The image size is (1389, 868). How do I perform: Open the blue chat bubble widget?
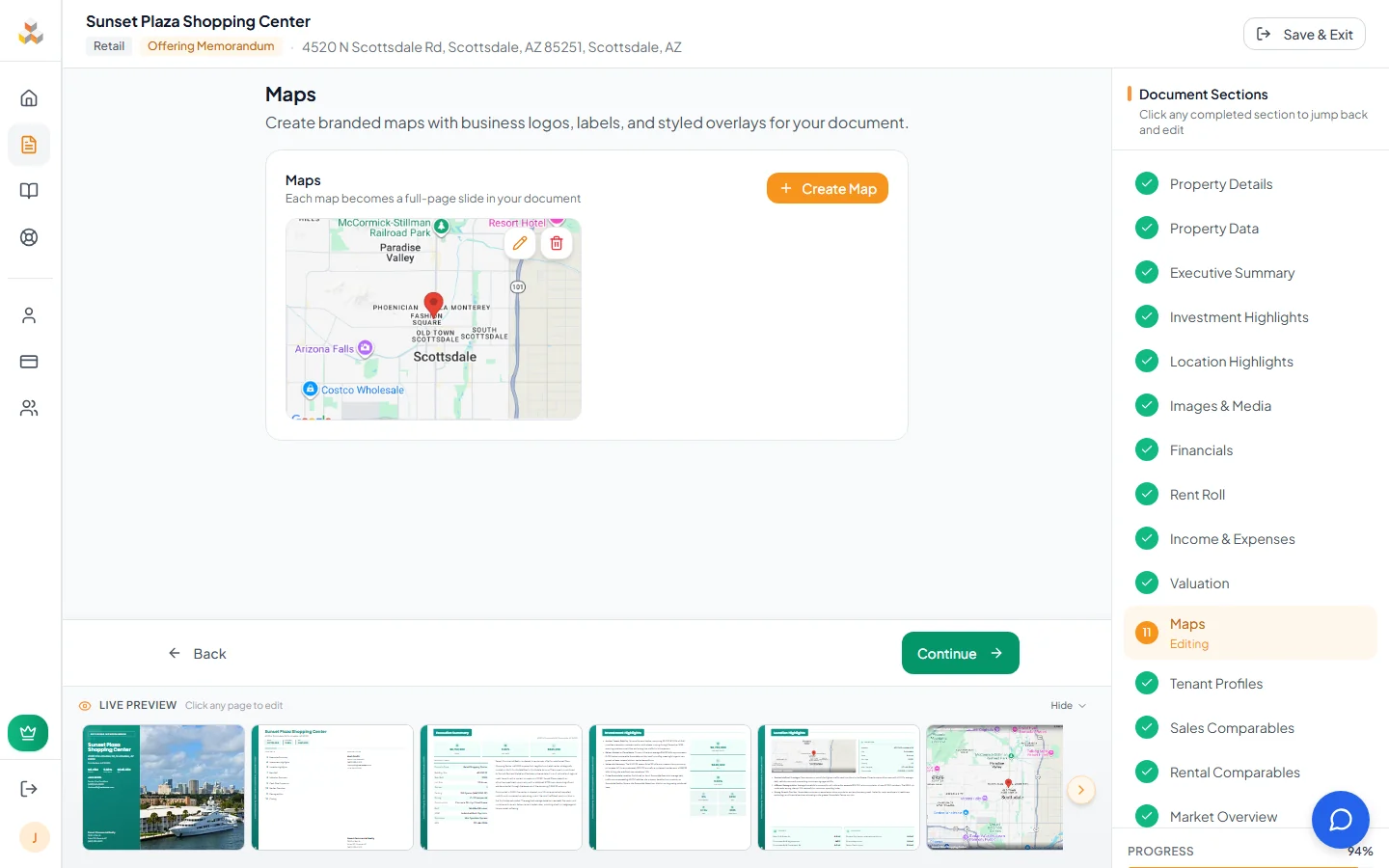click(x=1341, y=820)
